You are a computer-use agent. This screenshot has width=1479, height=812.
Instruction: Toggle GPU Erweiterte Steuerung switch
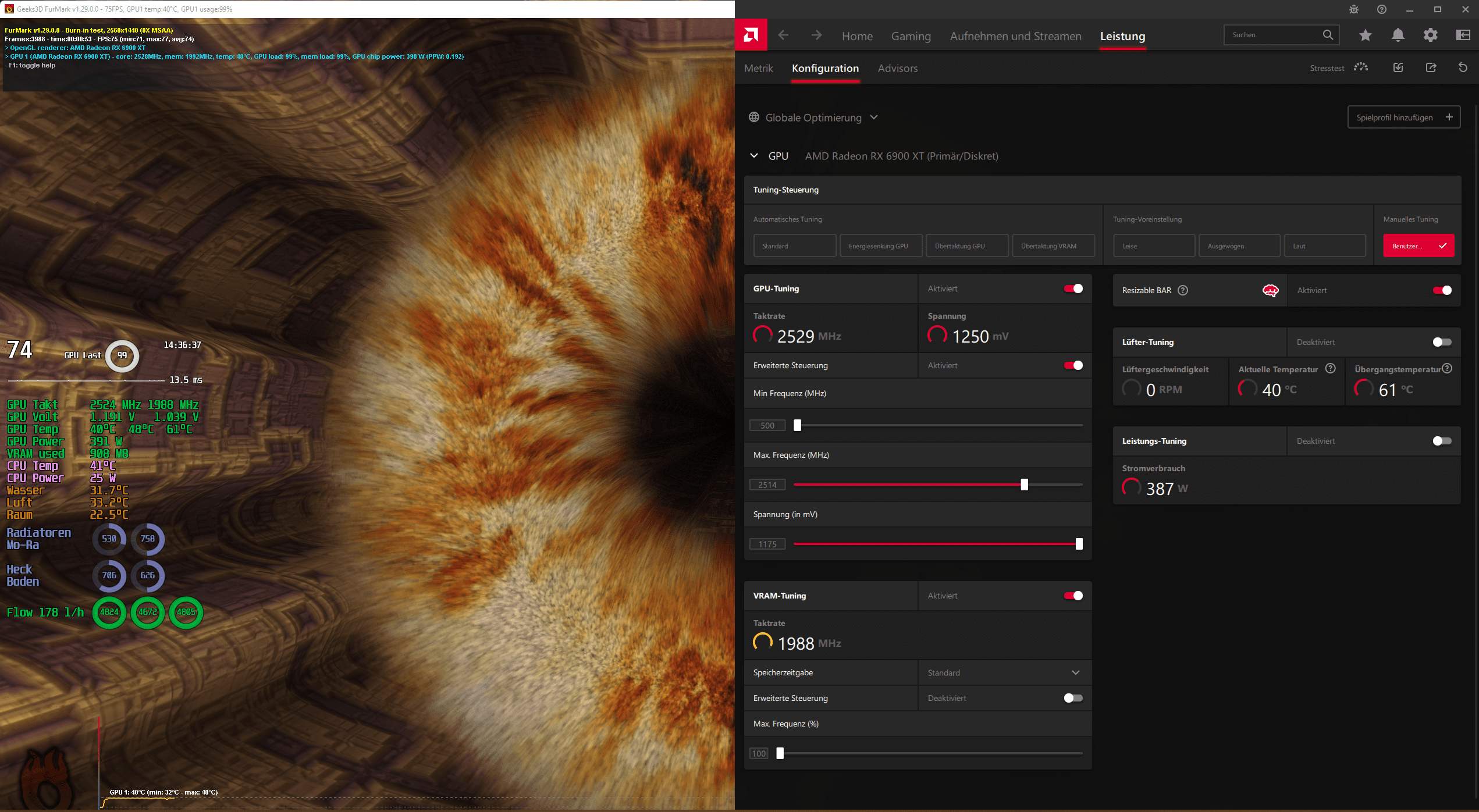tap(1073, 365)
